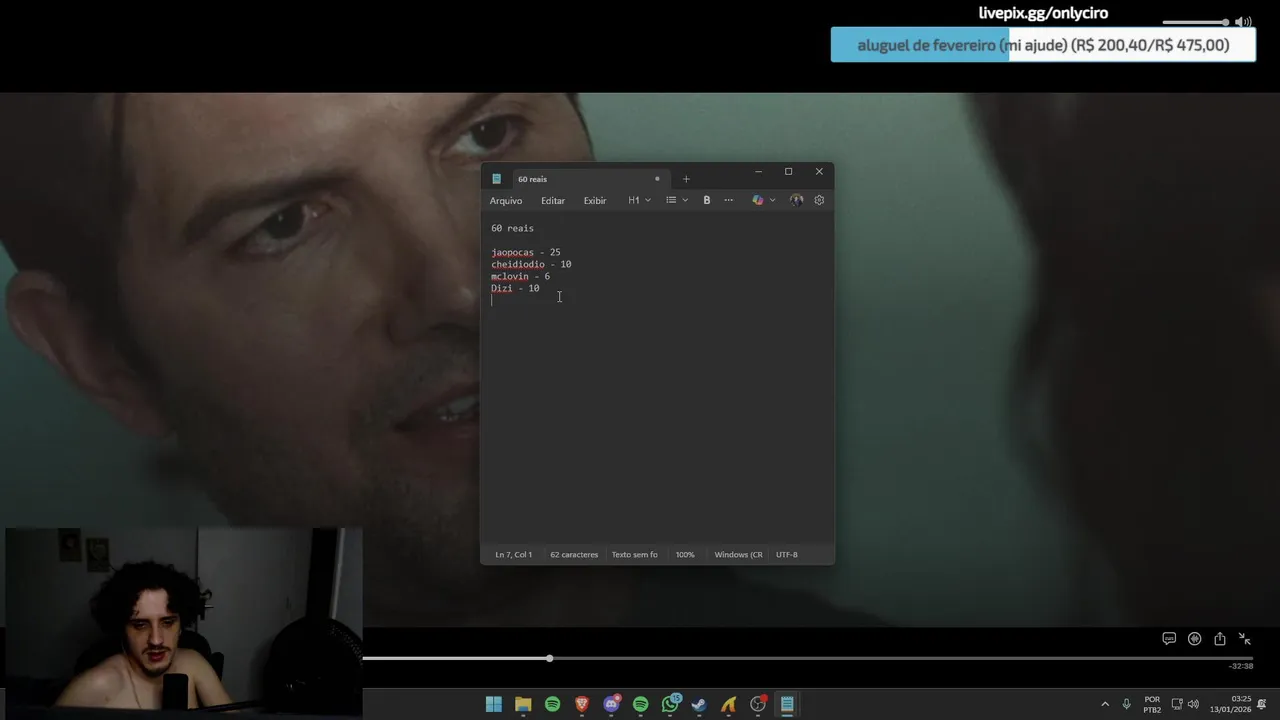The height and width of the screenshot is (720, 1280).
Task: Open OBS Studio from the taskbar
Action: click(758, 704)
